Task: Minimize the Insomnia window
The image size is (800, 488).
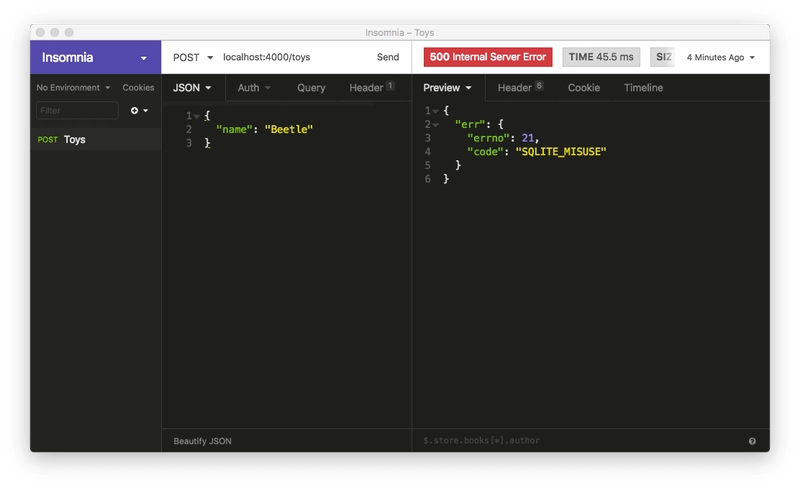Action: click(x=55, y=32)
